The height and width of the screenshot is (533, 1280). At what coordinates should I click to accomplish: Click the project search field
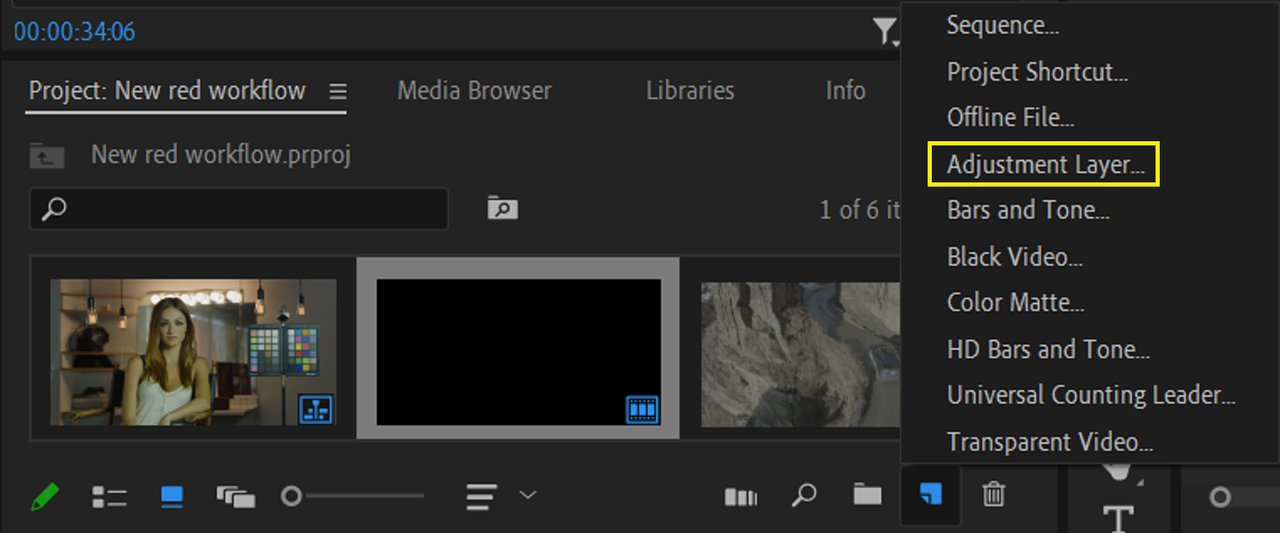pyautogui.click(x=239, y=209)
